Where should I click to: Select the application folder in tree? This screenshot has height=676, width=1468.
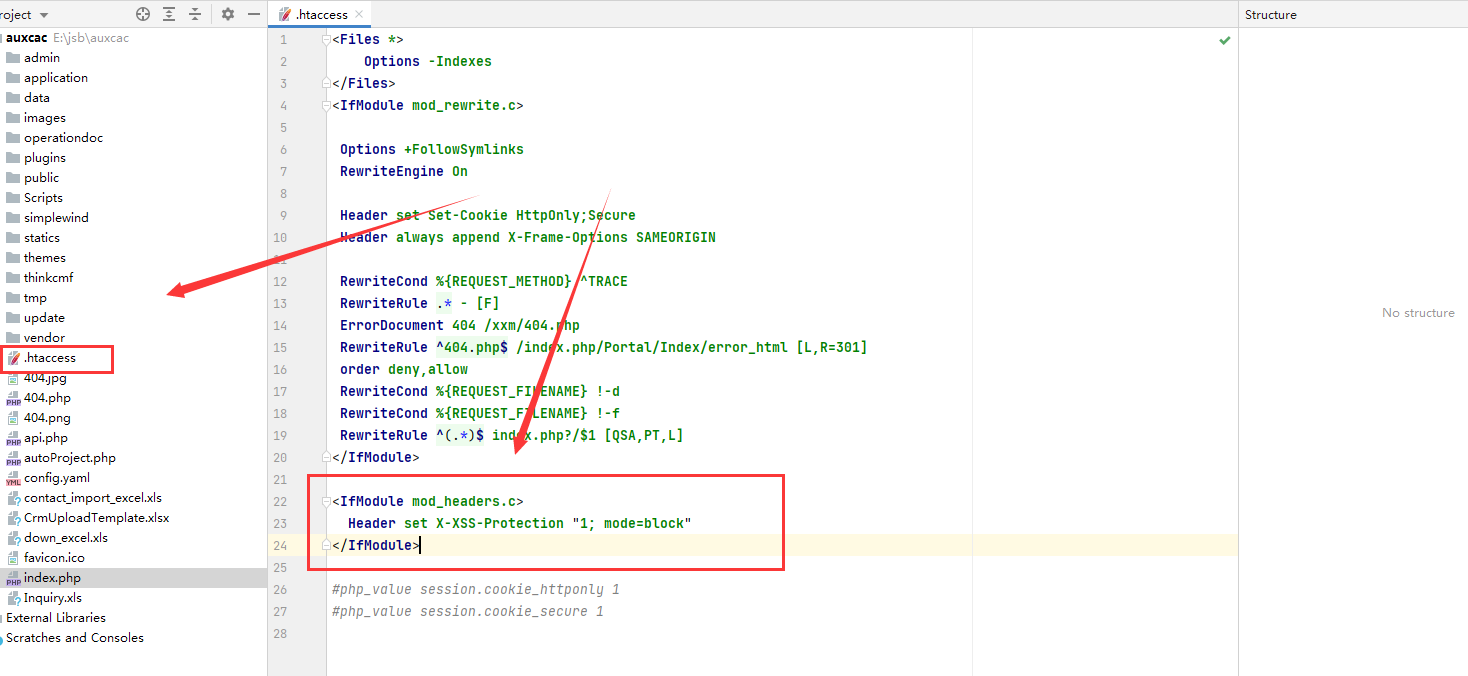point(56,78)
